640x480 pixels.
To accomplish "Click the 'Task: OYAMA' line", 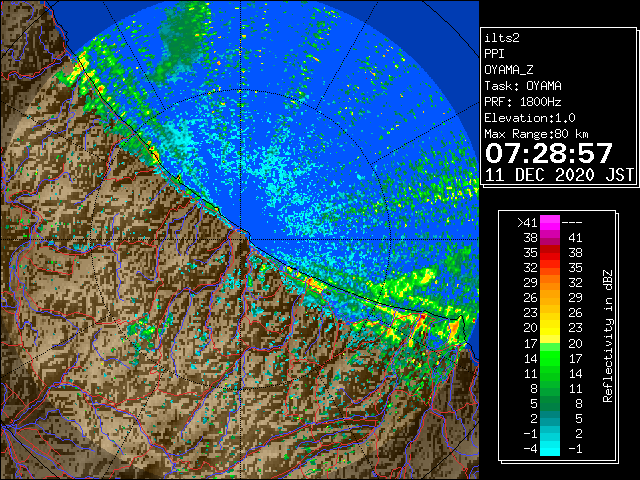I will pos(523,86).
